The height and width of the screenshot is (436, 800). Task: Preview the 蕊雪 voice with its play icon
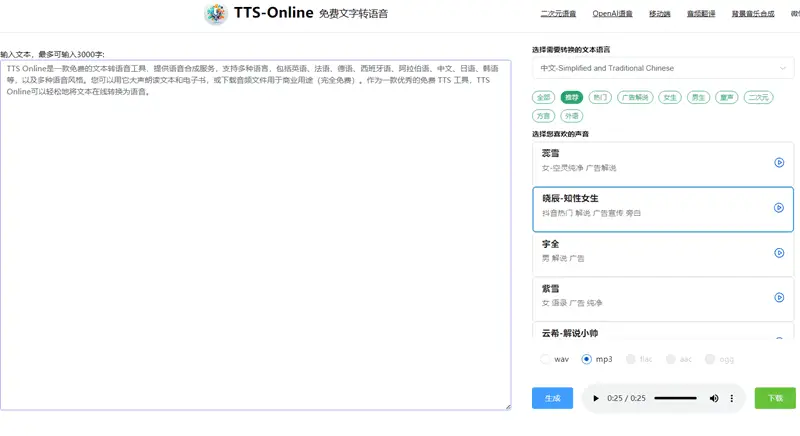(x=779, y=162)
